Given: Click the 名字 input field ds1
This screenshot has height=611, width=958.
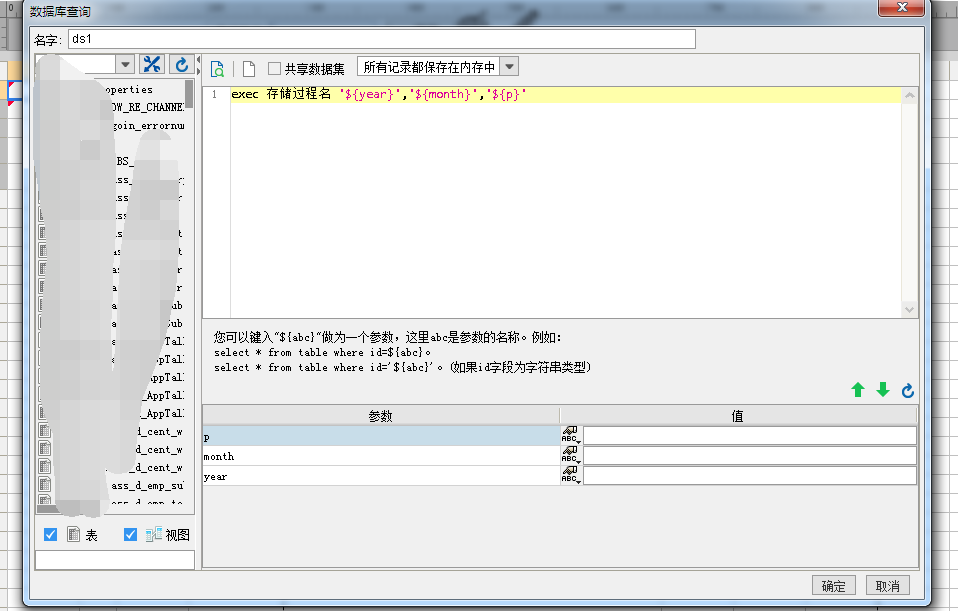Looking at the screenshot, I should pyautogui.click(x=382, y=39).
